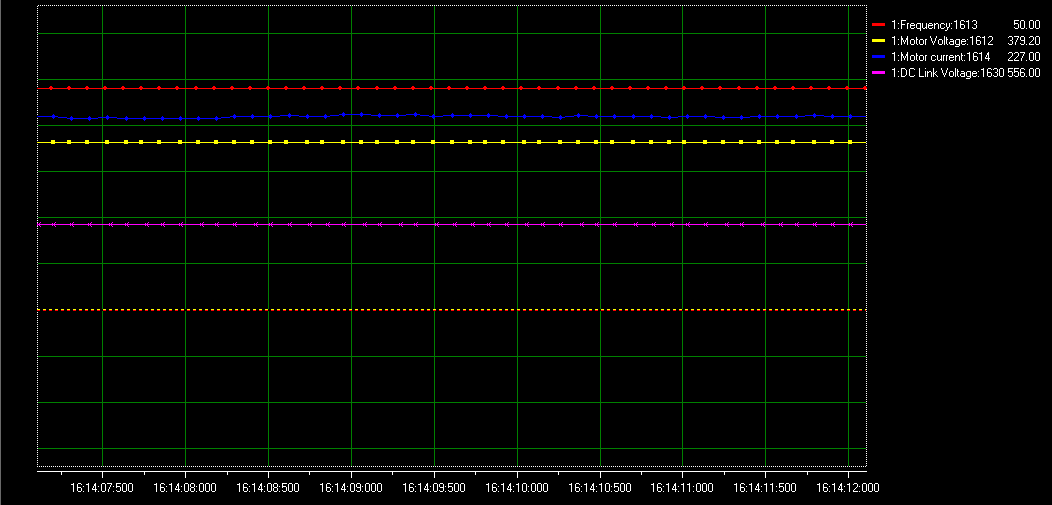The width and height of the screenshot is (1052, 505).
Task: Click the Motor current value 227.00
Action: click(1023, 58)
